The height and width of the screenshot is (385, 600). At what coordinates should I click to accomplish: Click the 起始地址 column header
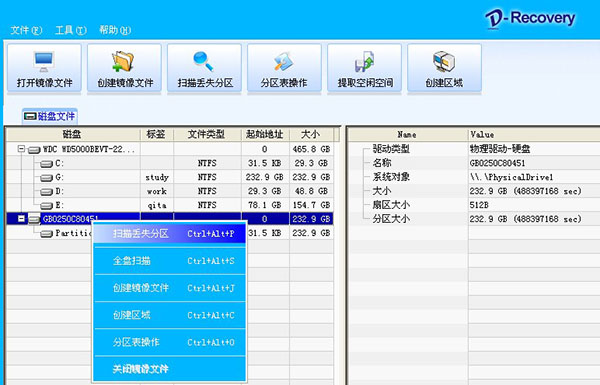tap(265, 134)
